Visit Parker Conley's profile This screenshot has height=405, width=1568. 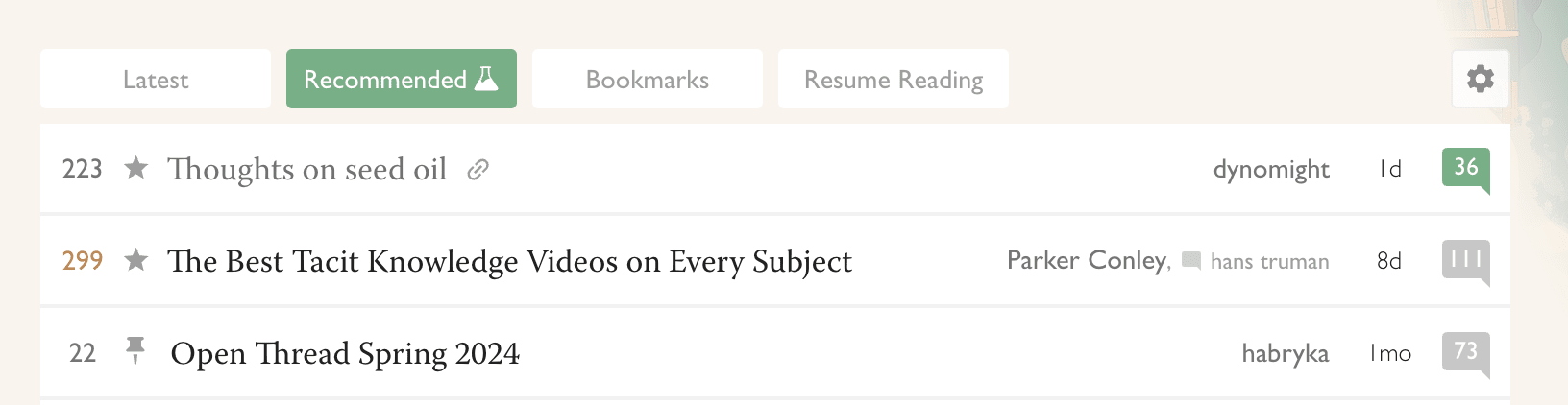(x=1089, y=260)
